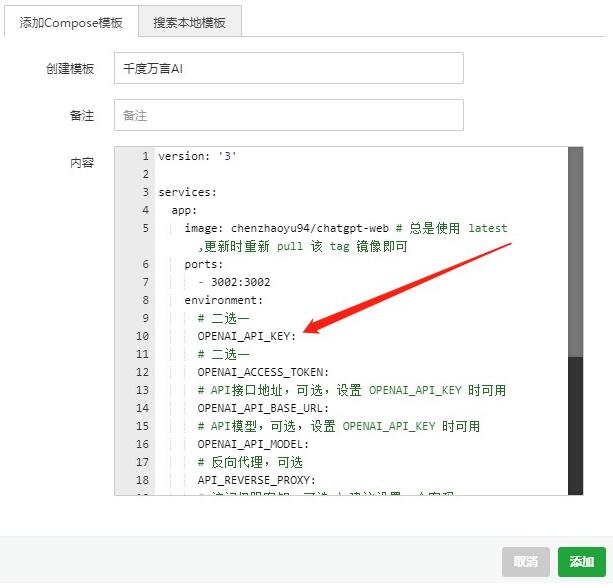Click the # 二选一 comment on line 11
The height and width of the screenshot is (588, 613).
pyautogui.click(x=224, y=354)
